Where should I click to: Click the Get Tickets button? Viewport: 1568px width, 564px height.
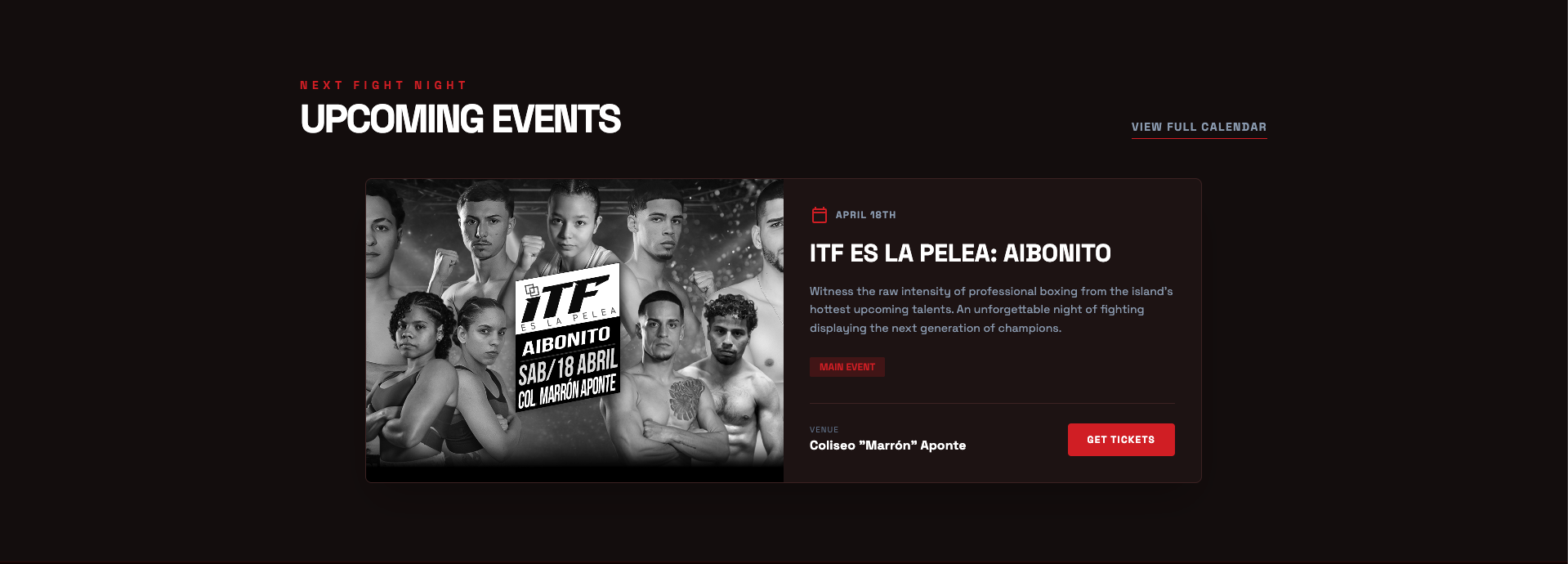(x=1121, y=440)
